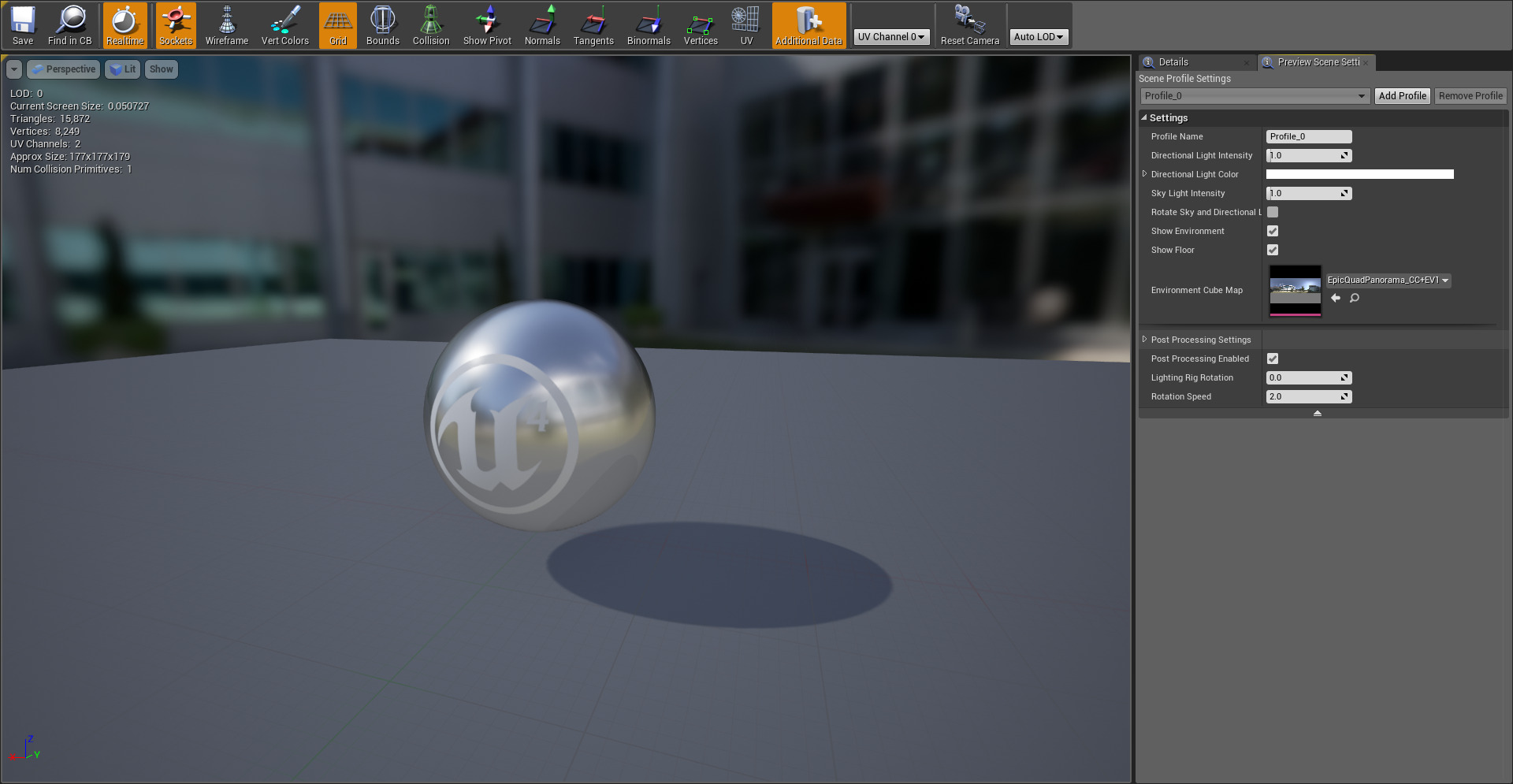Screen dimensions: 1513x784
Task: Show Vert Colors on mesh
Action: [x=284, y=25]
